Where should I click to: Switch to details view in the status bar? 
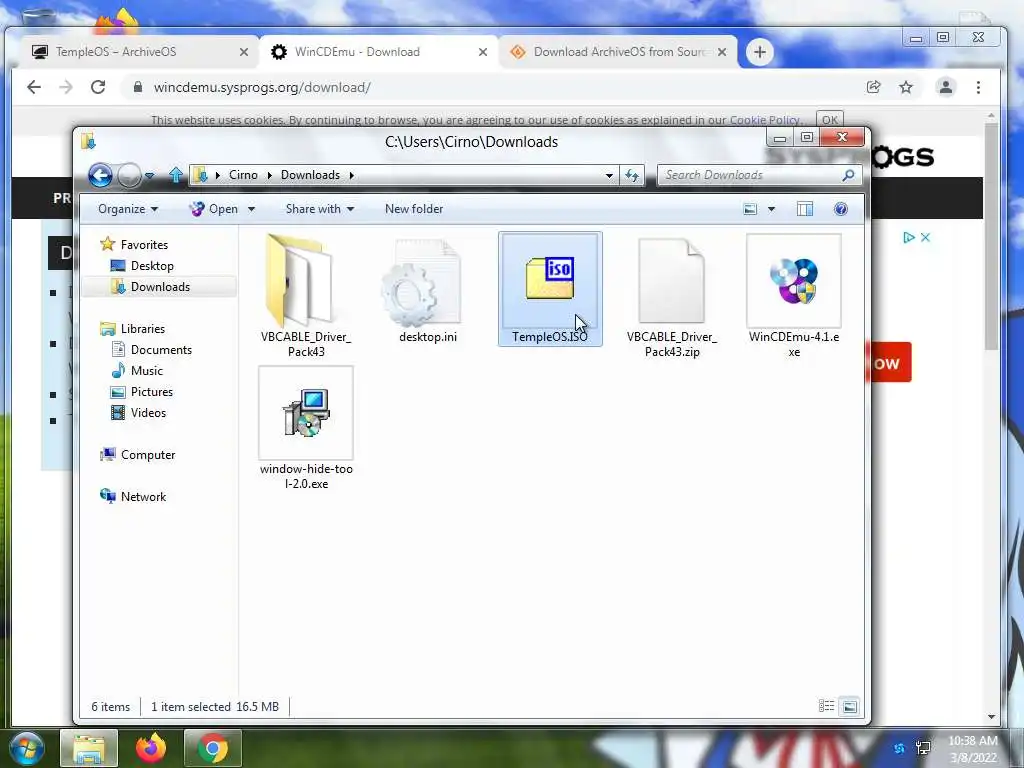click(826, 706)
